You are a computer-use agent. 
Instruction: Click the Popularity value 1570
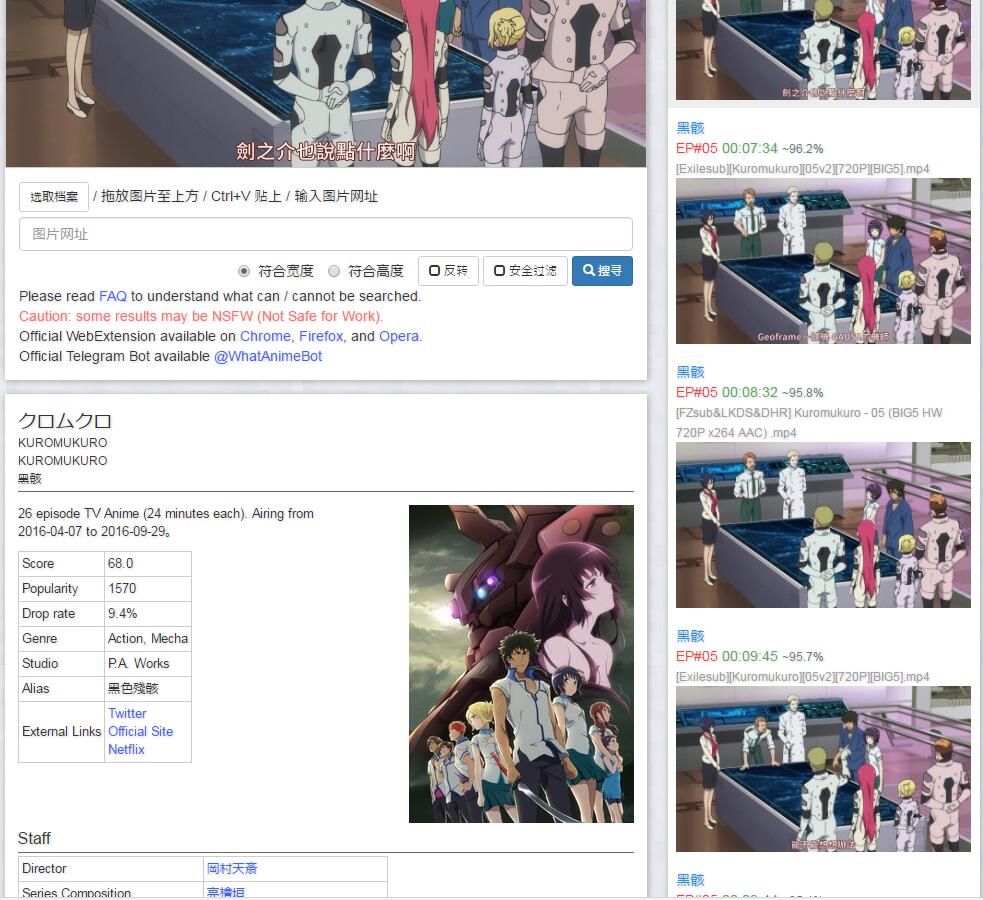pyautogui.click(x=147, y=589)
